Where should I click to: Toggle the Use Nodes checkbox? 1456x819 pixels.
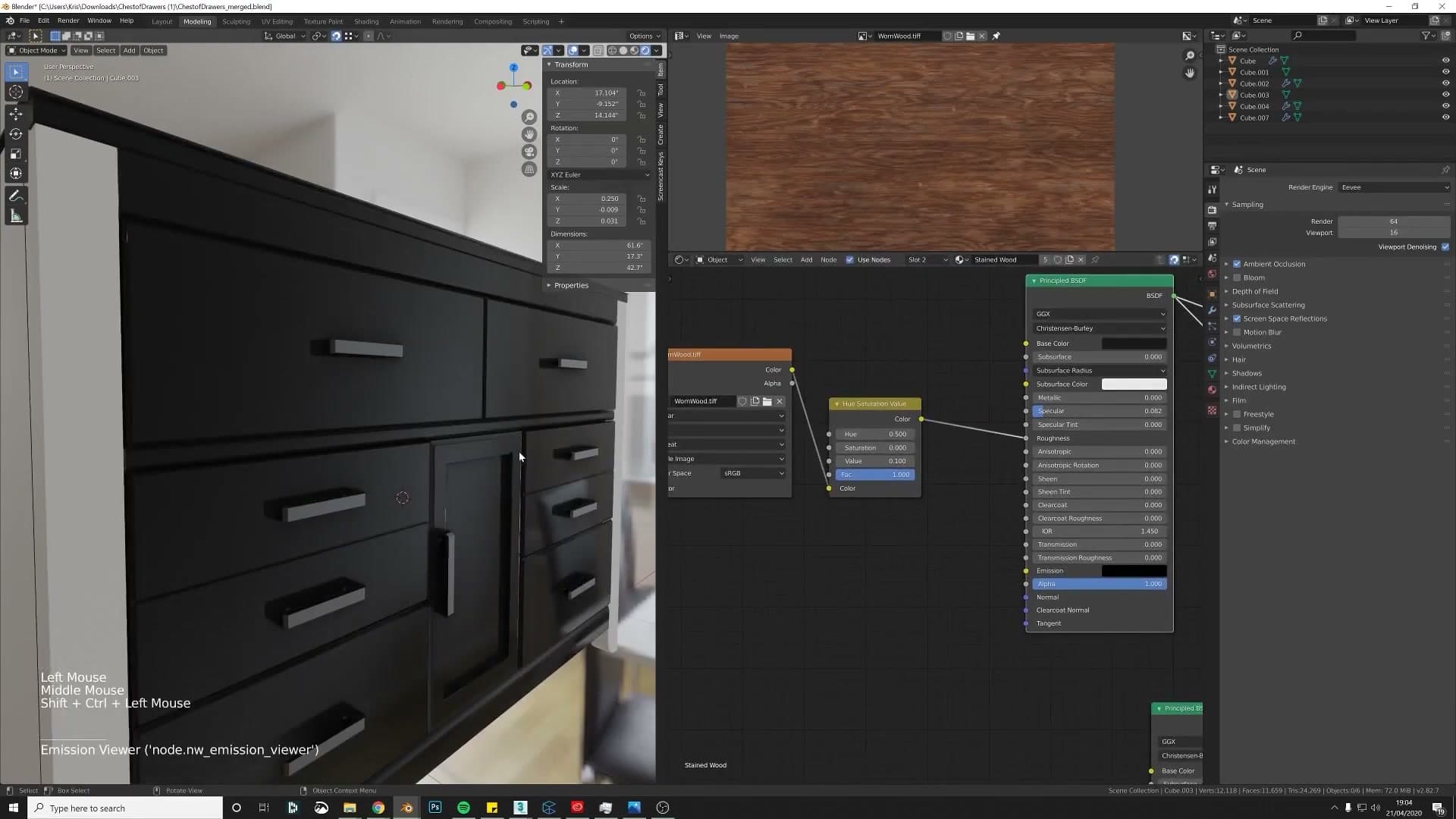click(849, 259)
